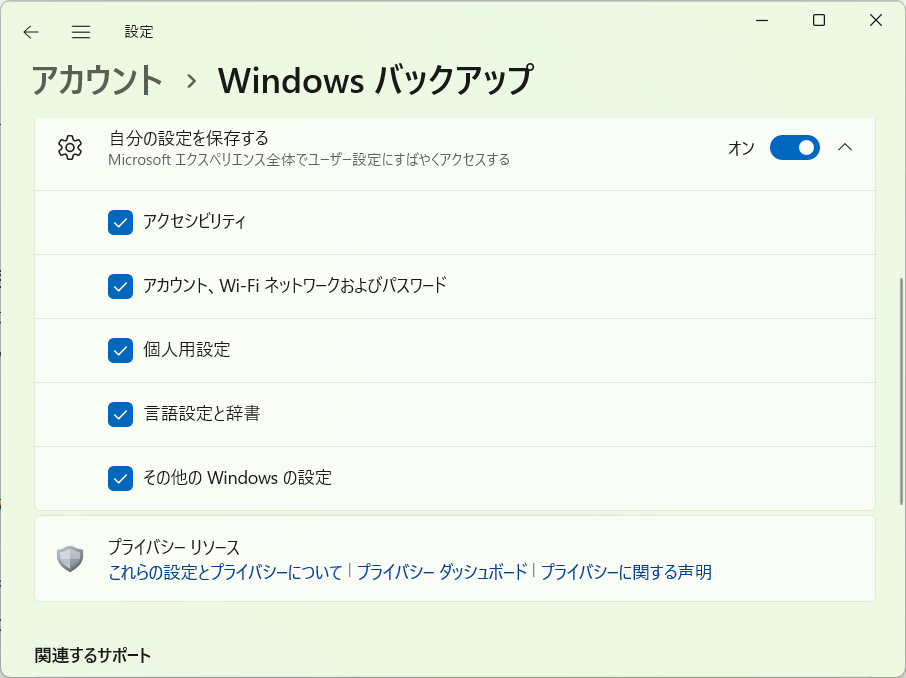Open the hamburger navigation menu
The width and height of the screenshot is (906, 678).
[81, 32]
